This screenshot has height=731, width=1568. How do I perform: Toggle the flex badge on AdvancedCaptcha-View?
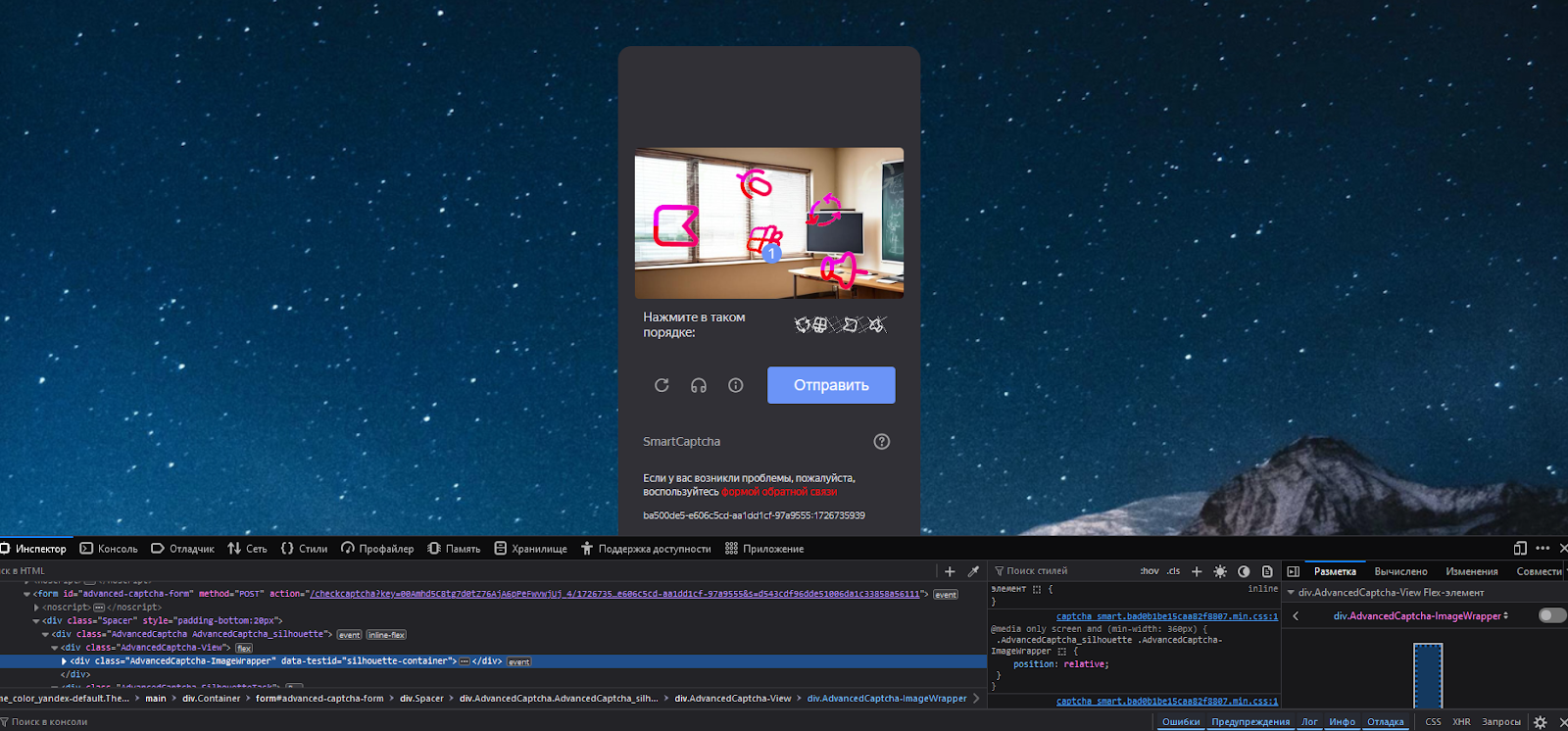coord(244,649)
